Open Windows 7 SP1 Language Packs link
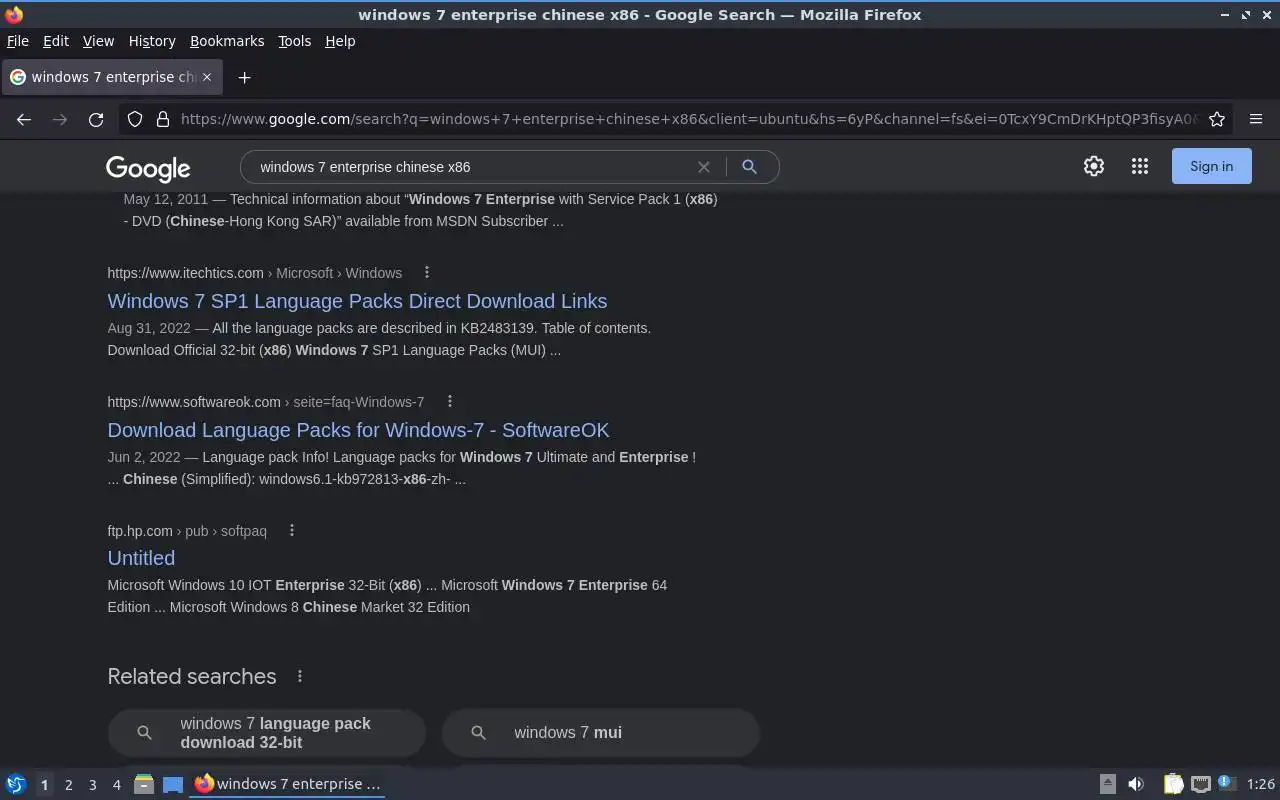 point(357,301)
